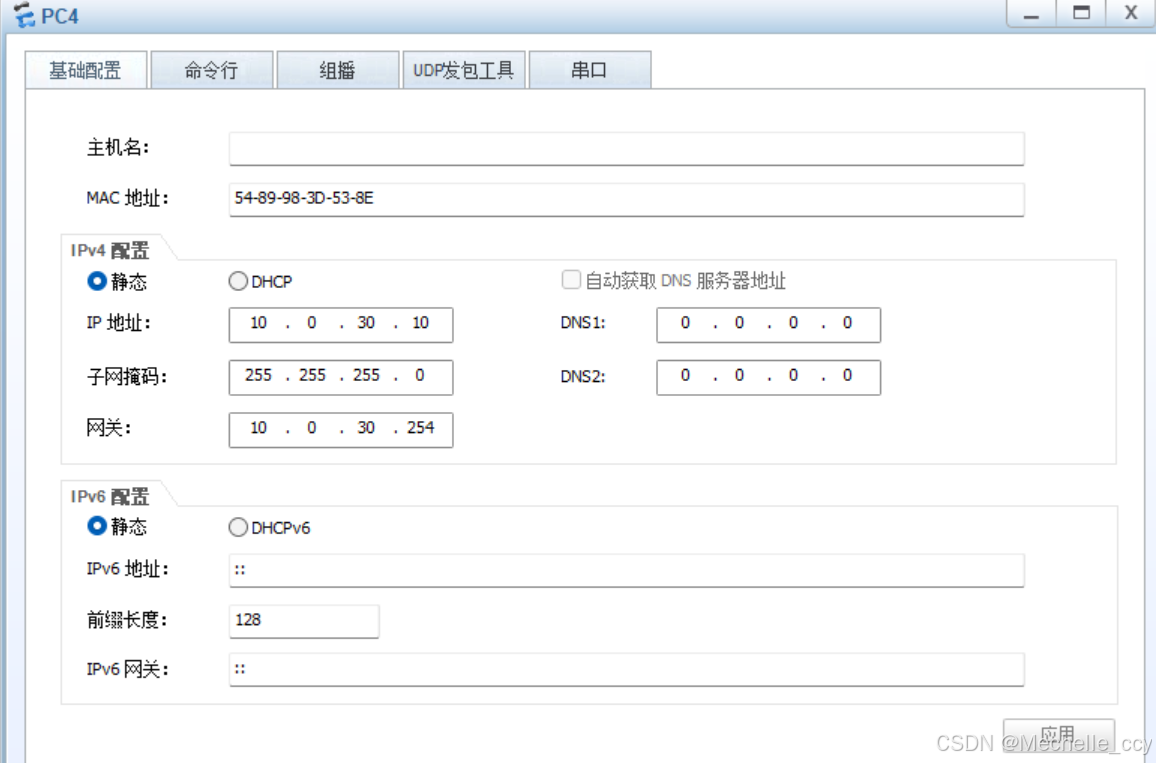Click the 子网掩码 field
1156x763 pixels.
(x=341, y=377)
